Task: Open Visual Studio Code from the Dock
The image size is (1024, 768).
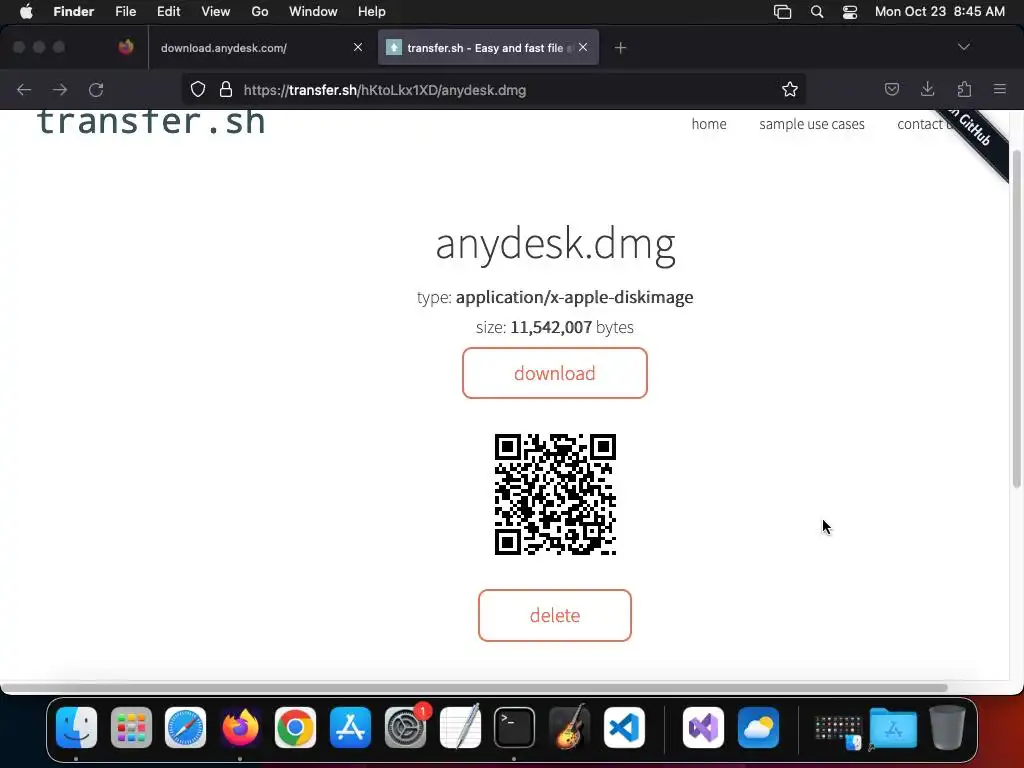Action: coord(624,728)
